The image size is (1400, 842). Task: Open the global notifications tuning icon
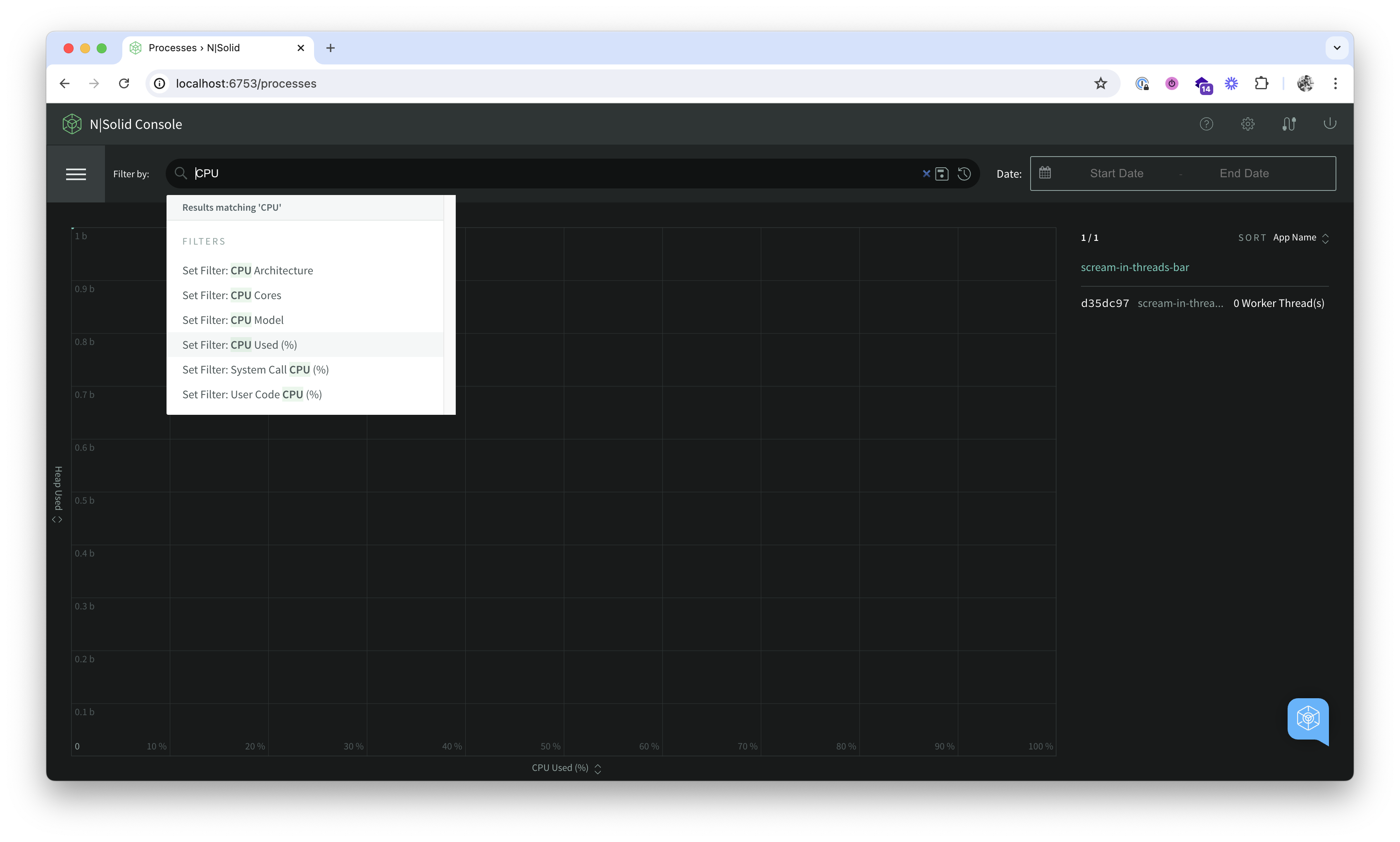coord(1289,124)
